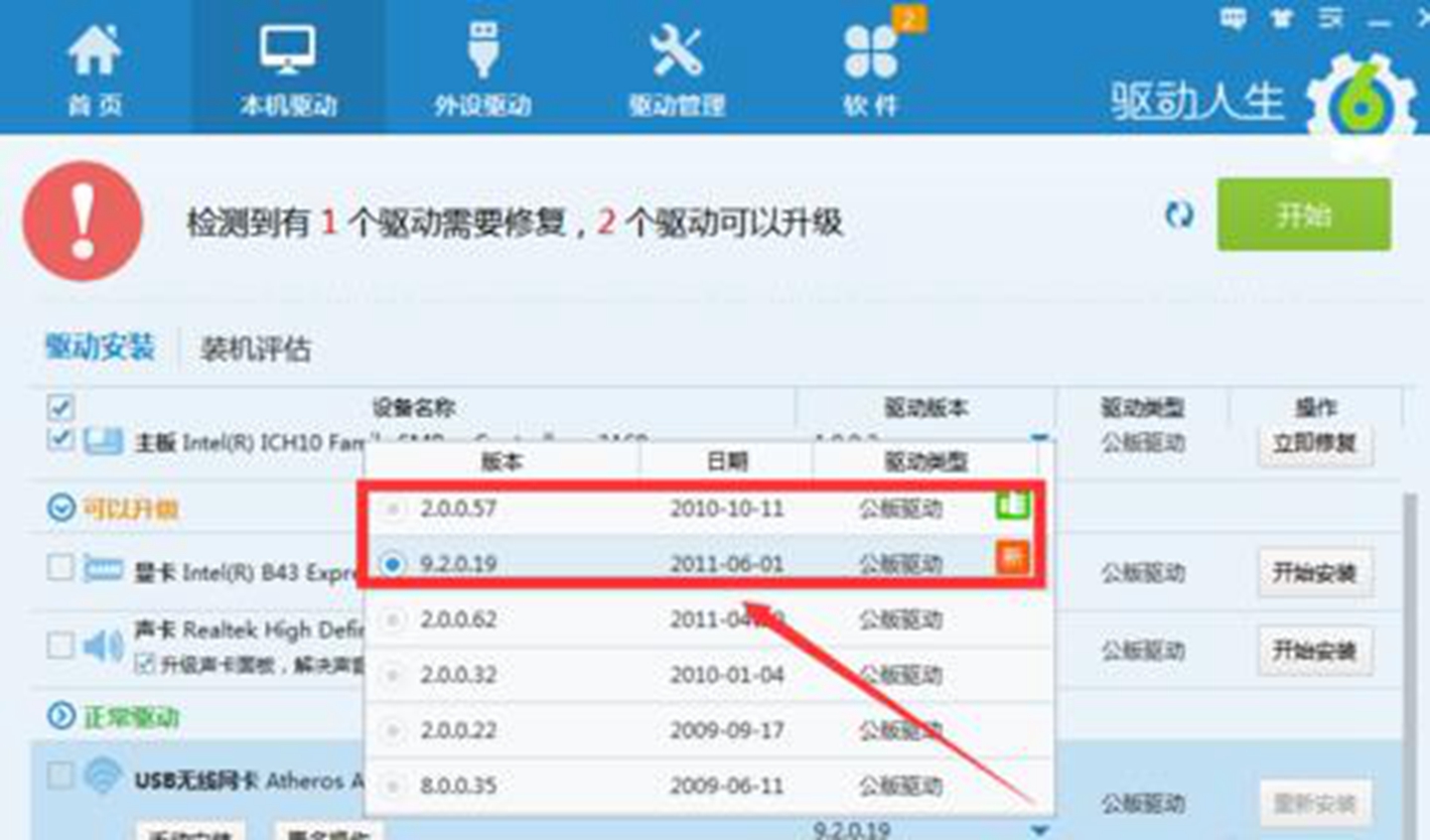Click the USB无线网卡 wifi device icon
This screenshot has width=1430, height=840.
(x=103, y=776)
